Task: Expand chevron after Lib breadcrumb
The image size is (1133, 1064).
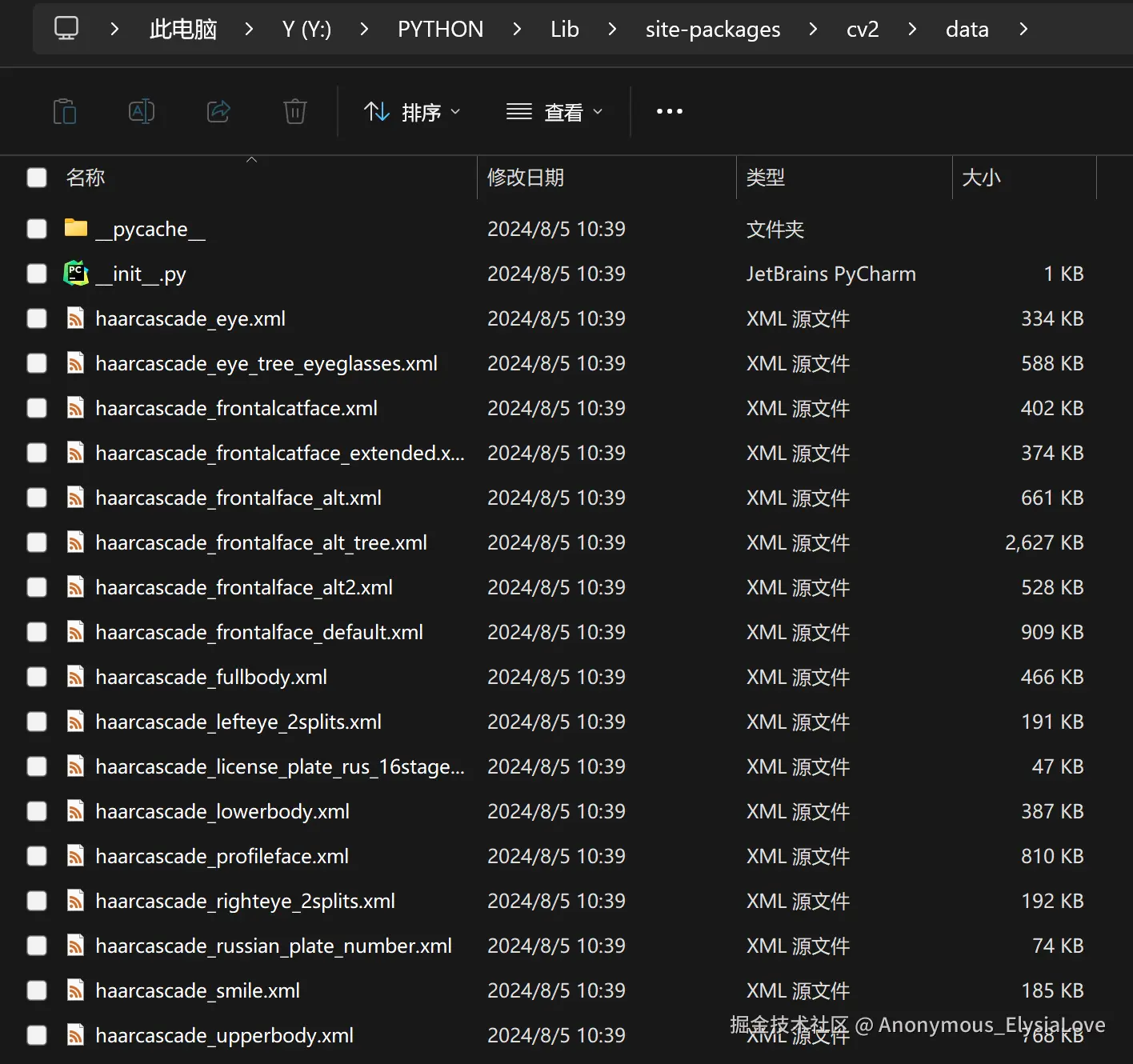Action: pyautogui.click(x=612, y=29)
